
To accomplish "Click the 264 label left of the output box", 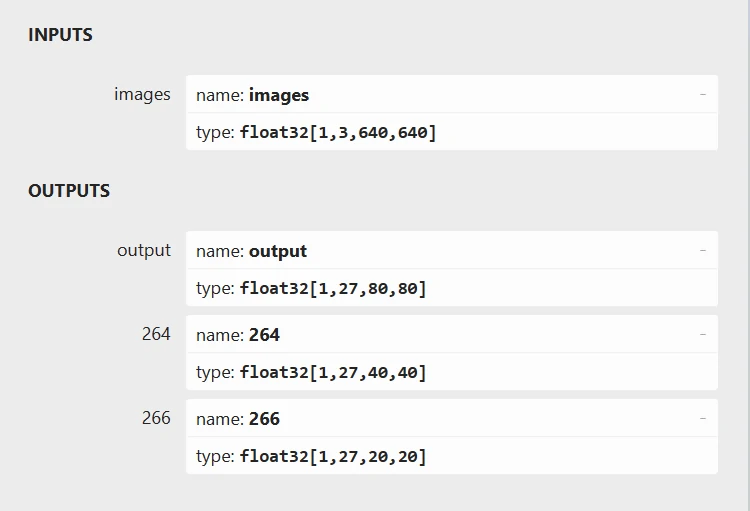I will coord(156,334).
